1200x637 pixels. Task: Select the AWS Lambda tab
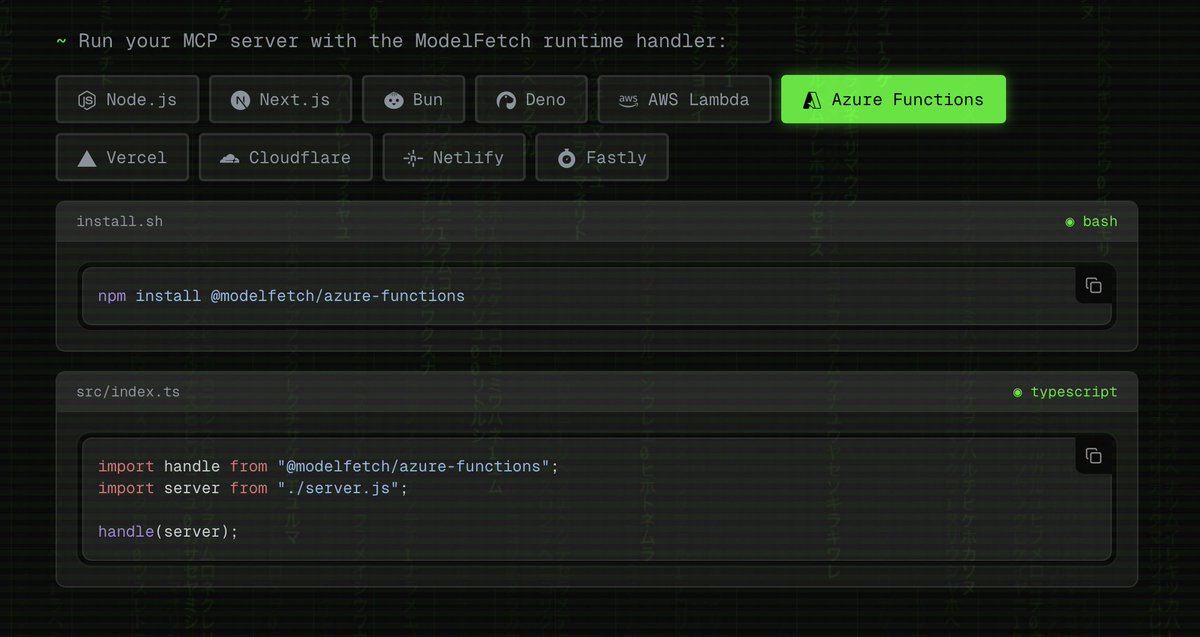point(684,99)
